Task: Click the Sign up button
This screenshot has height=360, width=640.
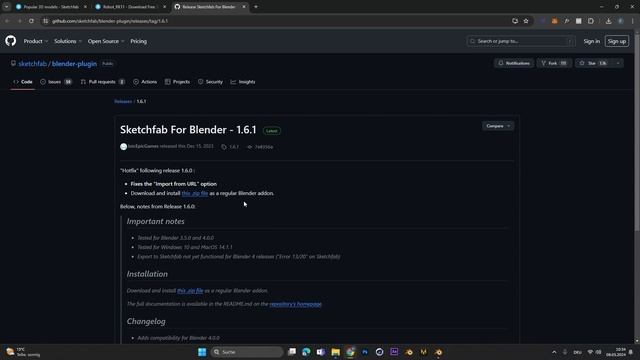Action: [x=616, y=41]
